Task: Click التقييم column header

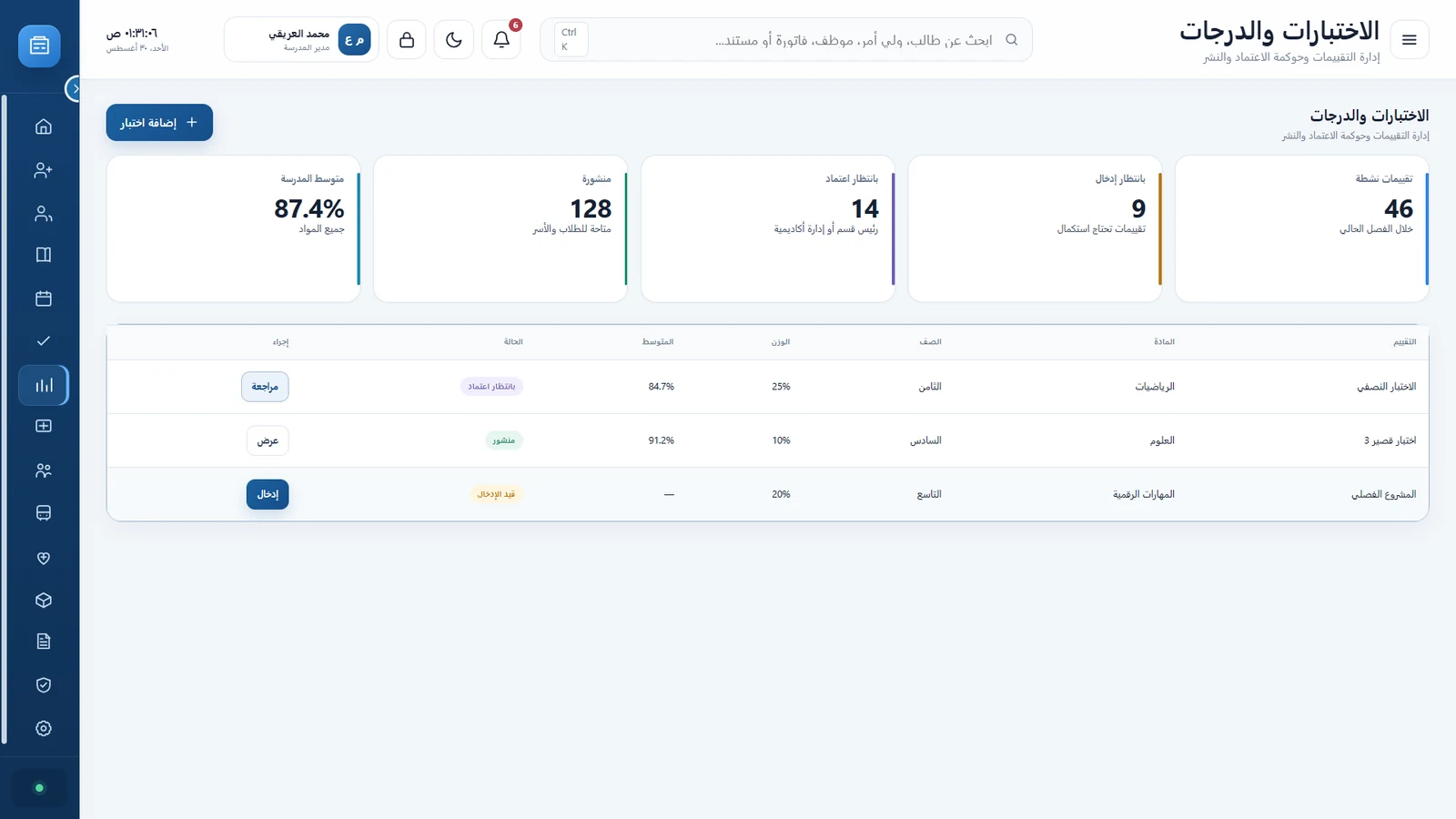Action: (1404, 342)
